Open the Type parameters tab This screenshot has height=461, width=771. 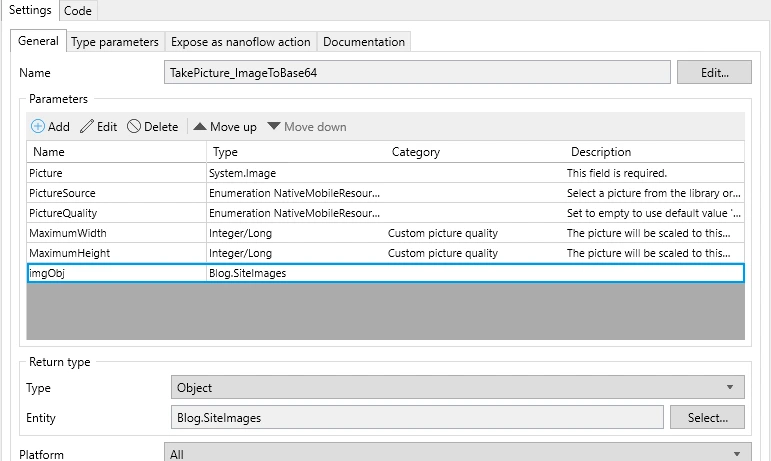click(115, 42)
